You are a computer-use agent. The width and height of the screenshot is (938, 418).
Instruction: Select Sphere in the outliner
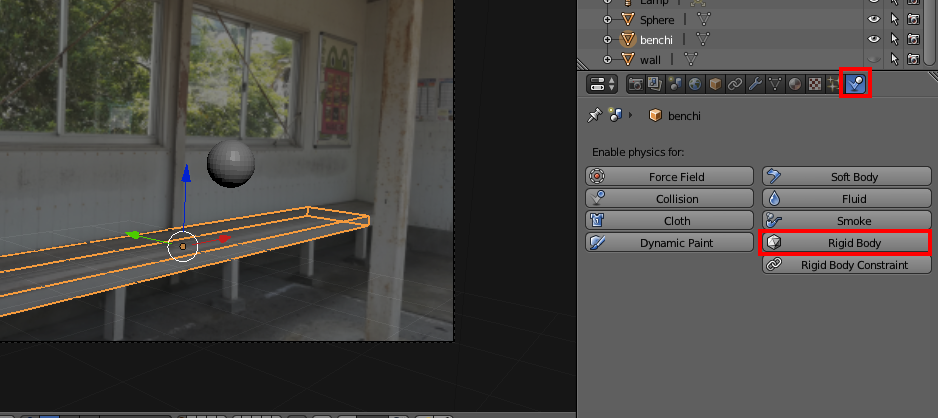(x=657, y=20)
